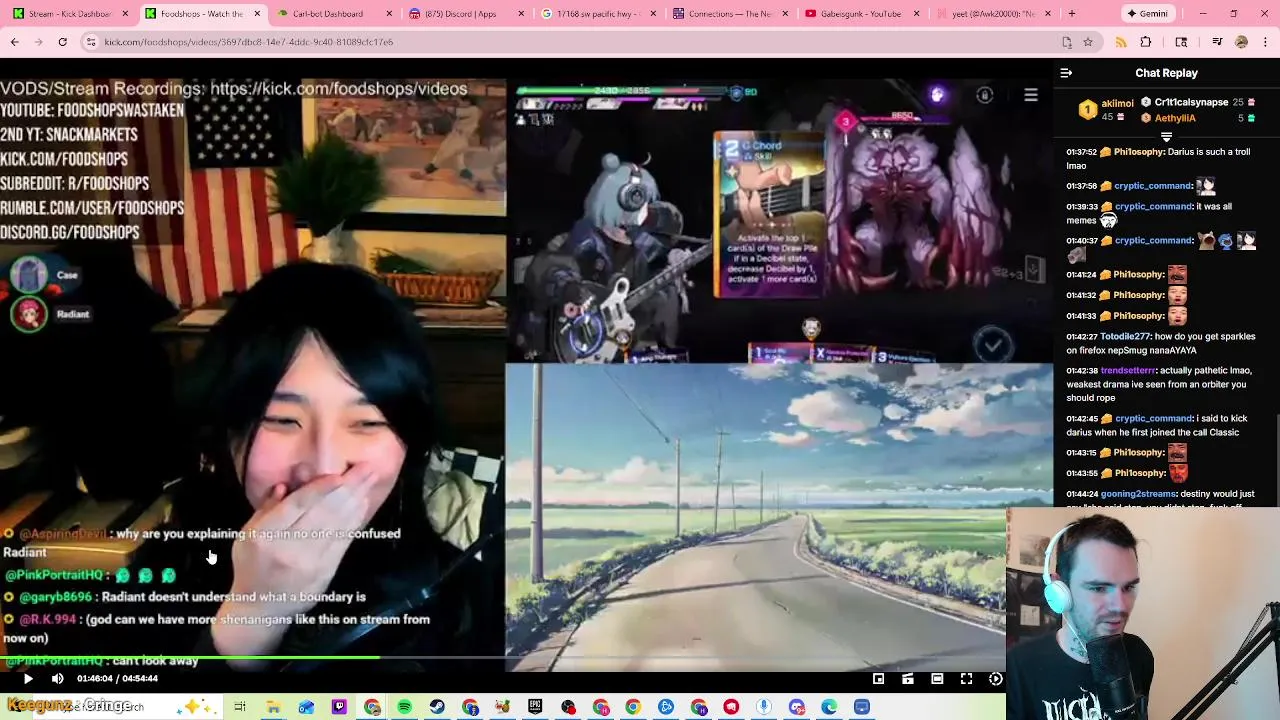Screen dimensions: 1280x720
Task: Go back to the previous page
Action: tap(15, 42)
